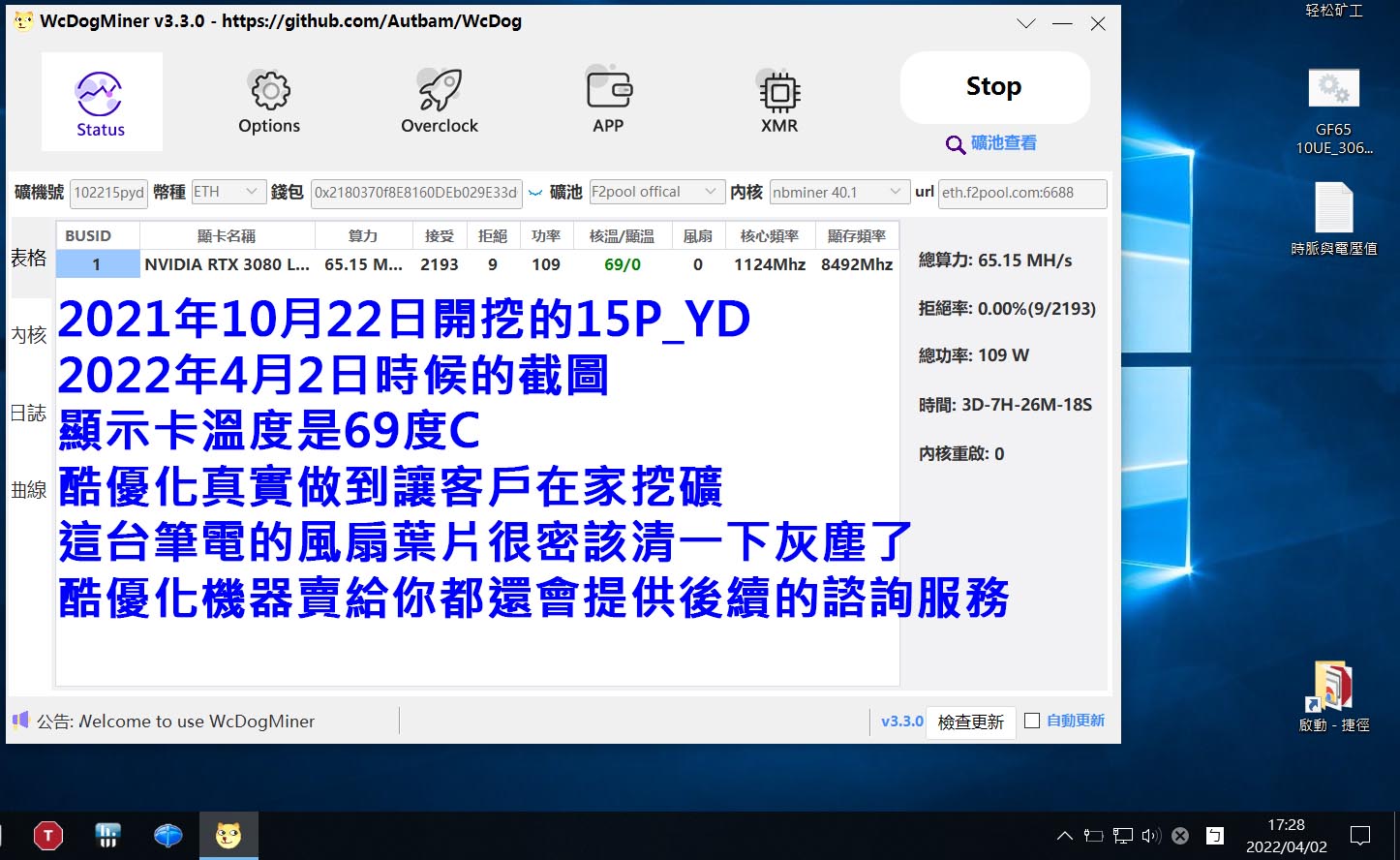Click the 檢查更新 check update button
The height and width of the screenshot is (860, 1400).
coord(971,722)
